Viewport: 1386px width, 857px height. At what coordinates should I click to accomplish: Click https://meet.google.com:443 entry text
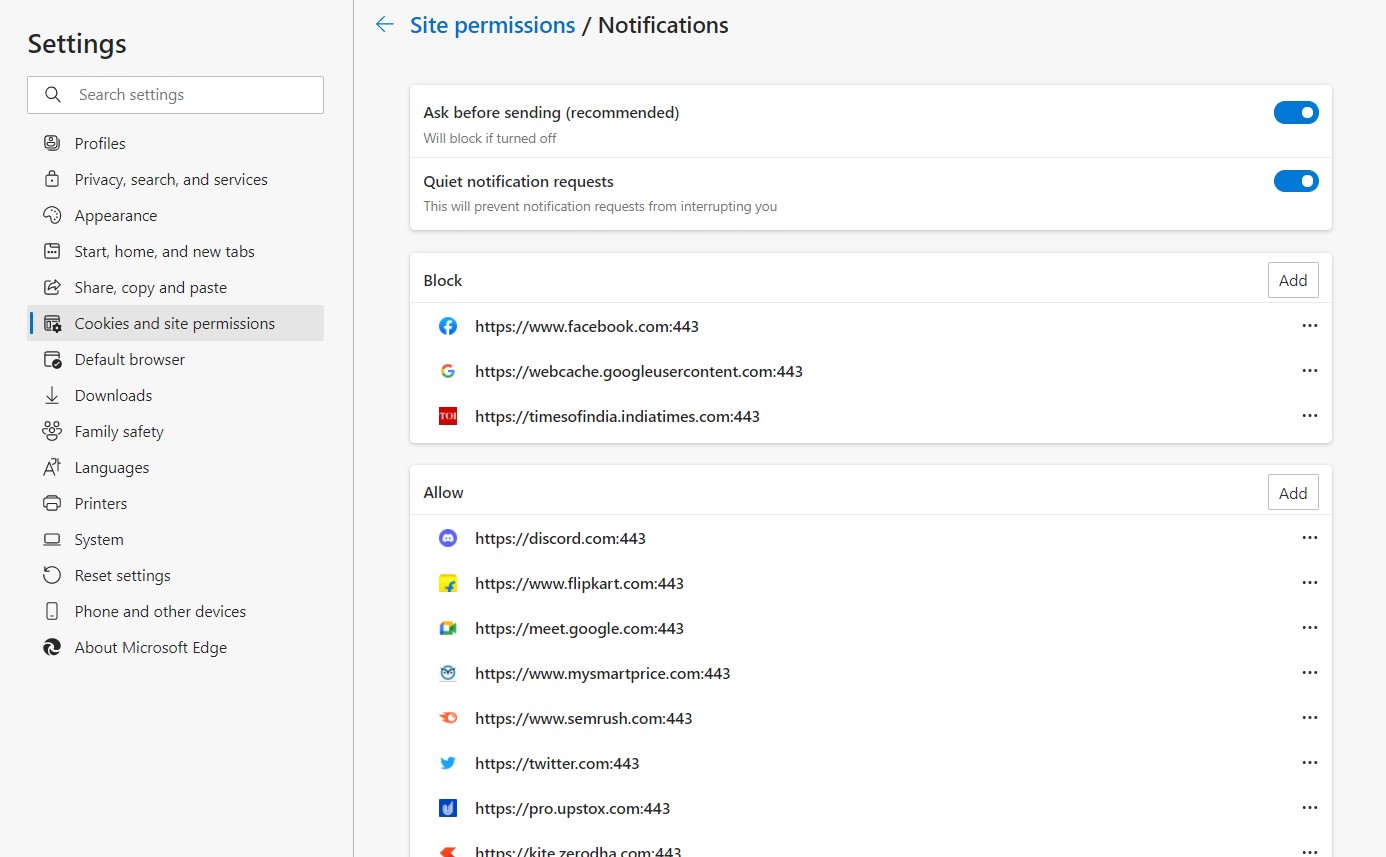[x=579, y=628]
